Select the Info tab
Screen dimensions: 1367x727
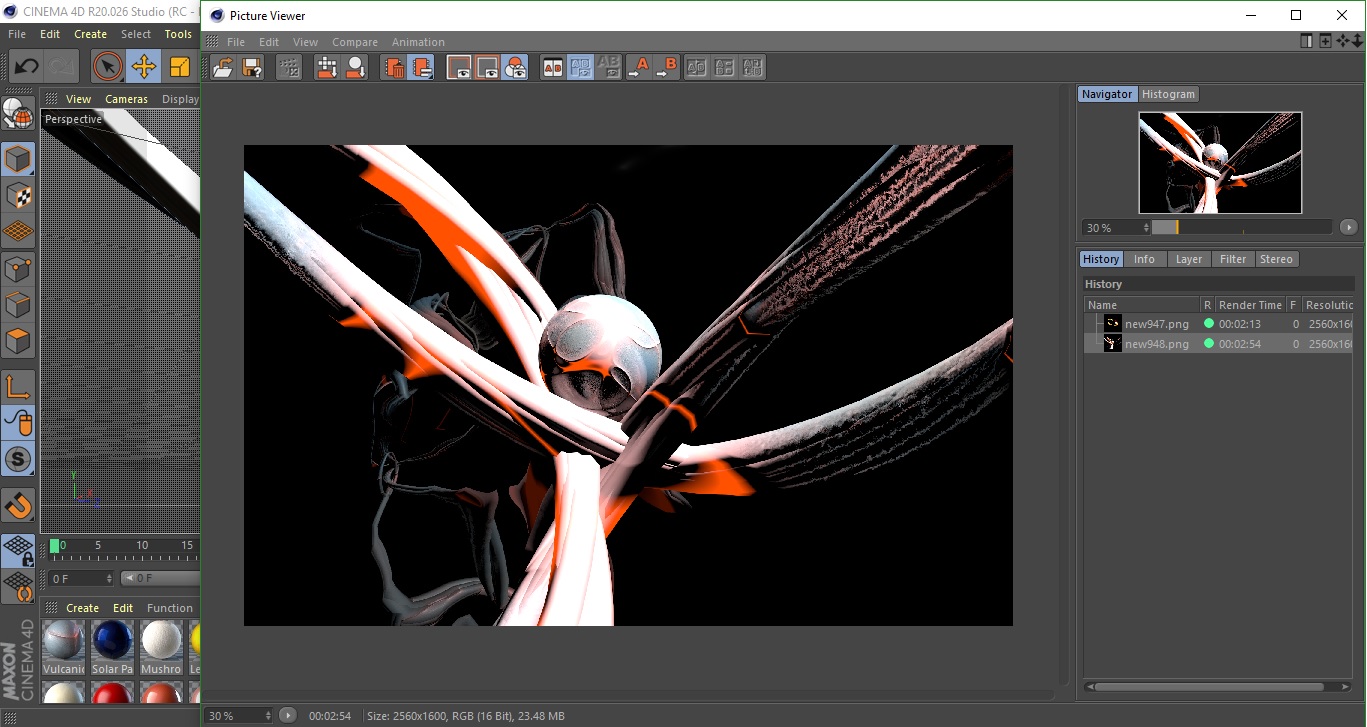pos(1144,259)
